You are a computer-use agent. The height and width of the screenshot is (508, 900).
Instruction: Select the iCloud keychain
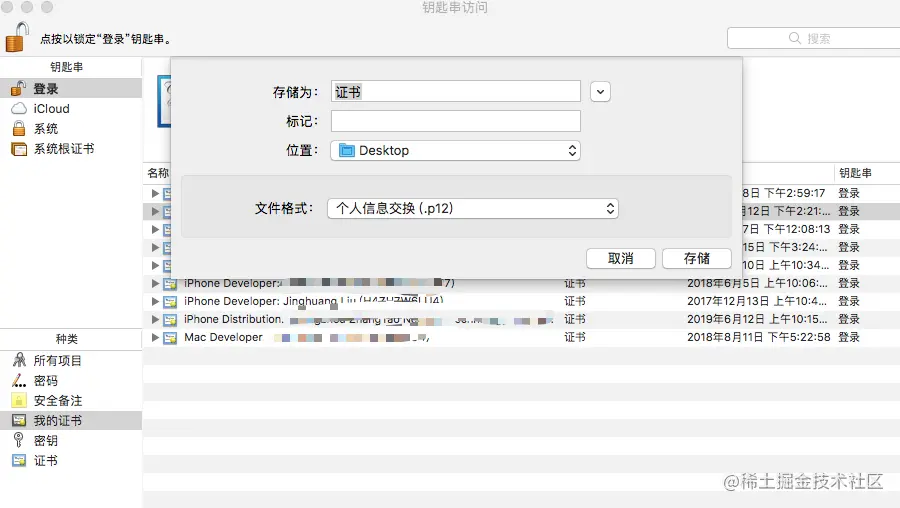pos(71,108)
